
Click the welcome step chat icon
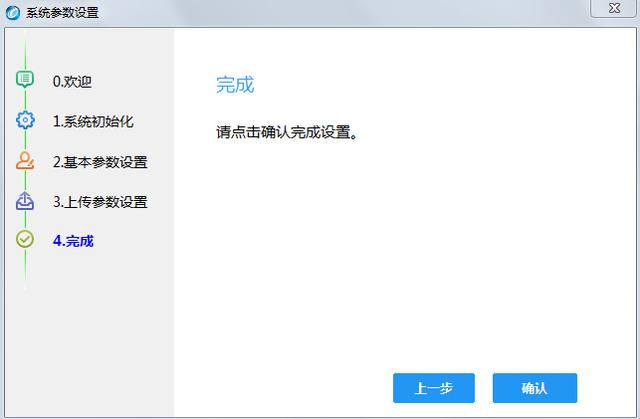25,80
